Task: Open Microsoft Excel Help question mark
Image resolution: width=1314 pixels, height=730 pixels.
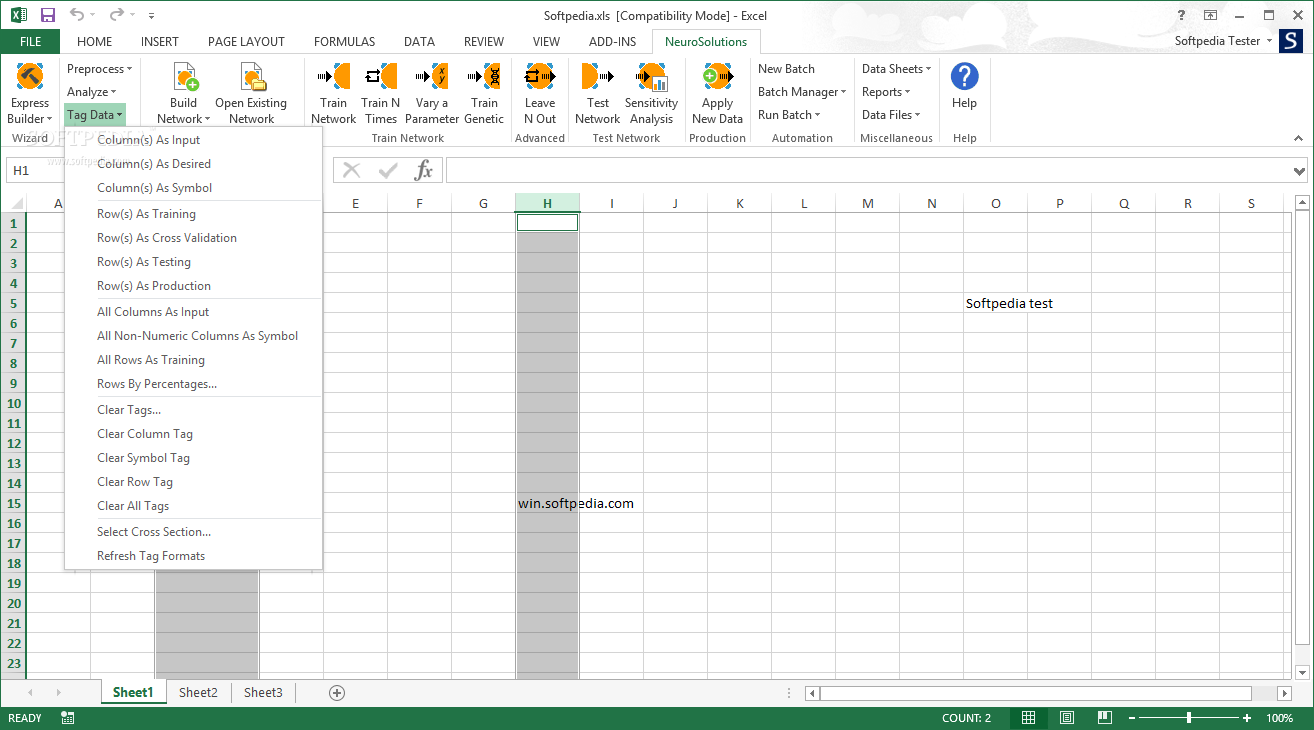Action: tap(1182, 15)
